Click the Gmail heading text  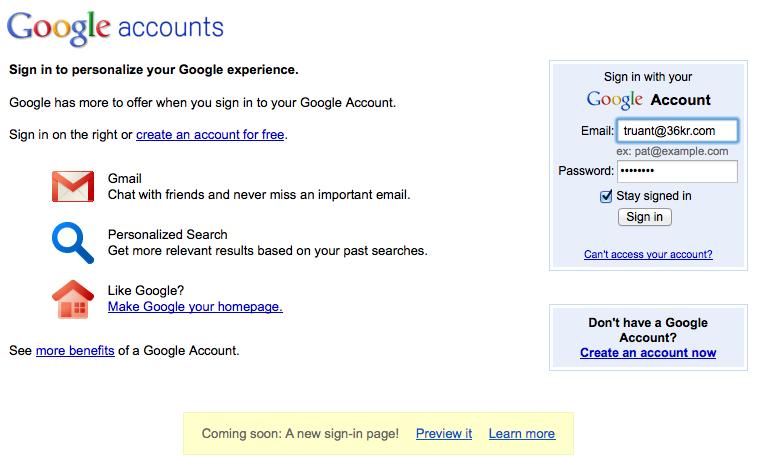point(125,178)
